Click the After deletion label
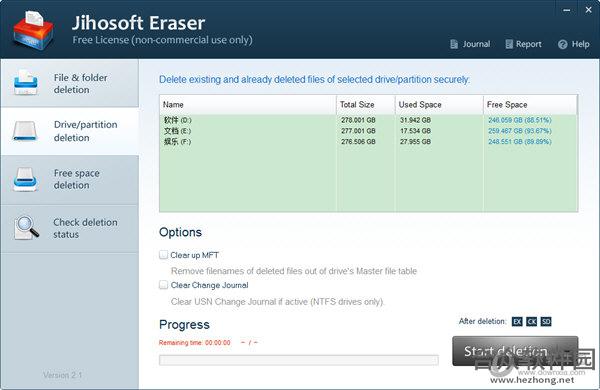The width and height of the screenshot is (600, 390). (x=482, y=321)
